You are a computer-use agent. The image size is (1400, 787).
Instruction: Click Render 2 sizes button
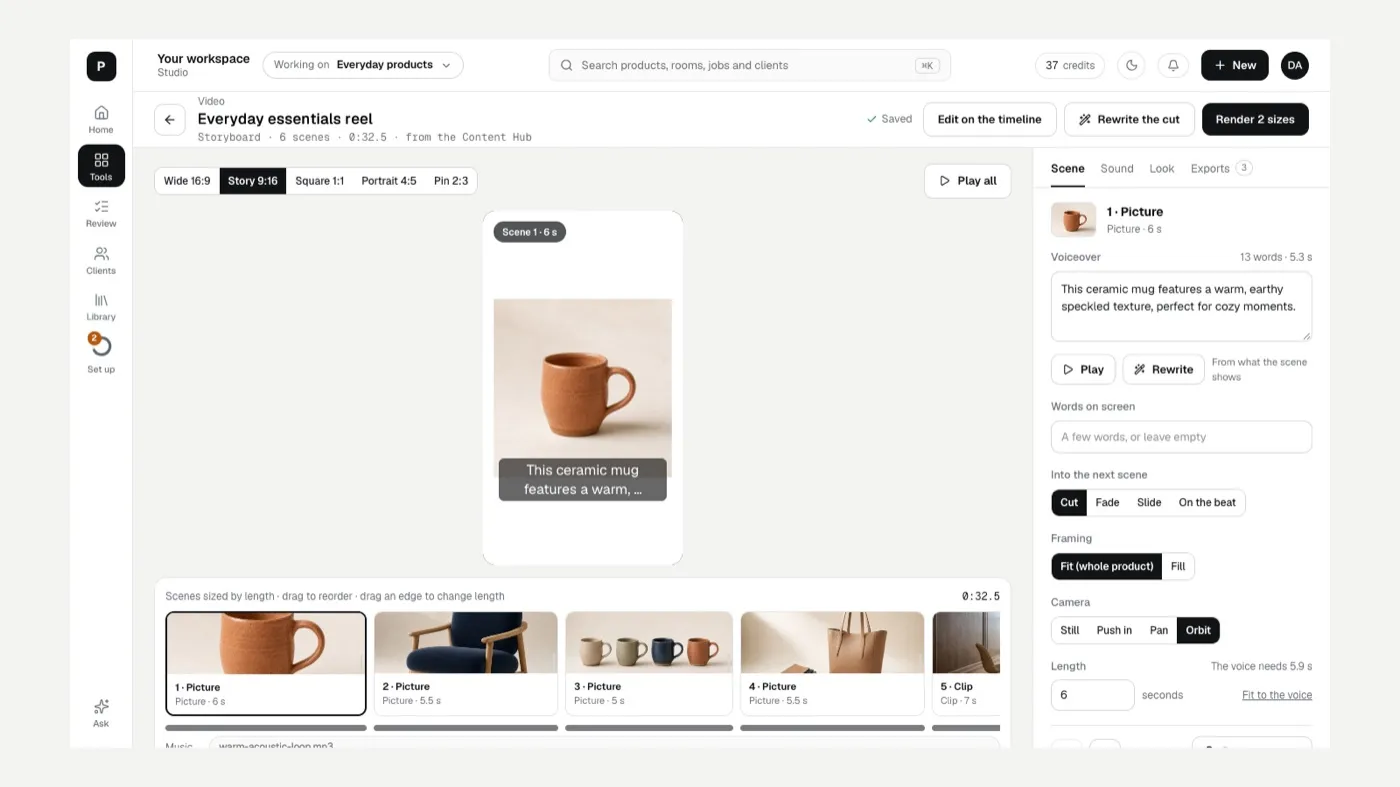[1255, 119]
